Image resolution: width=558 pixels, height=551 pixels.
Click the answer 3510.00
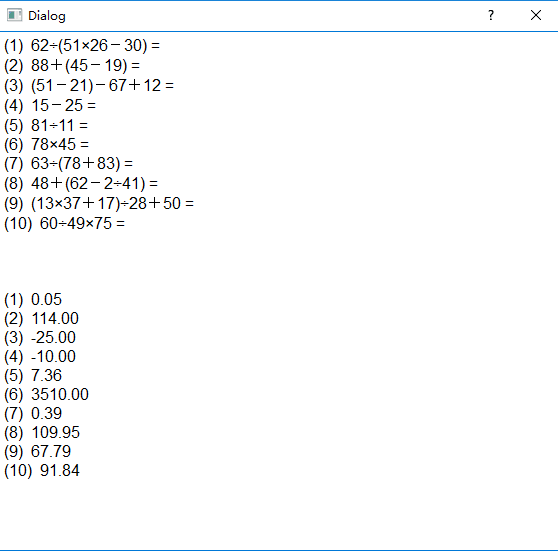pos(46,394)
